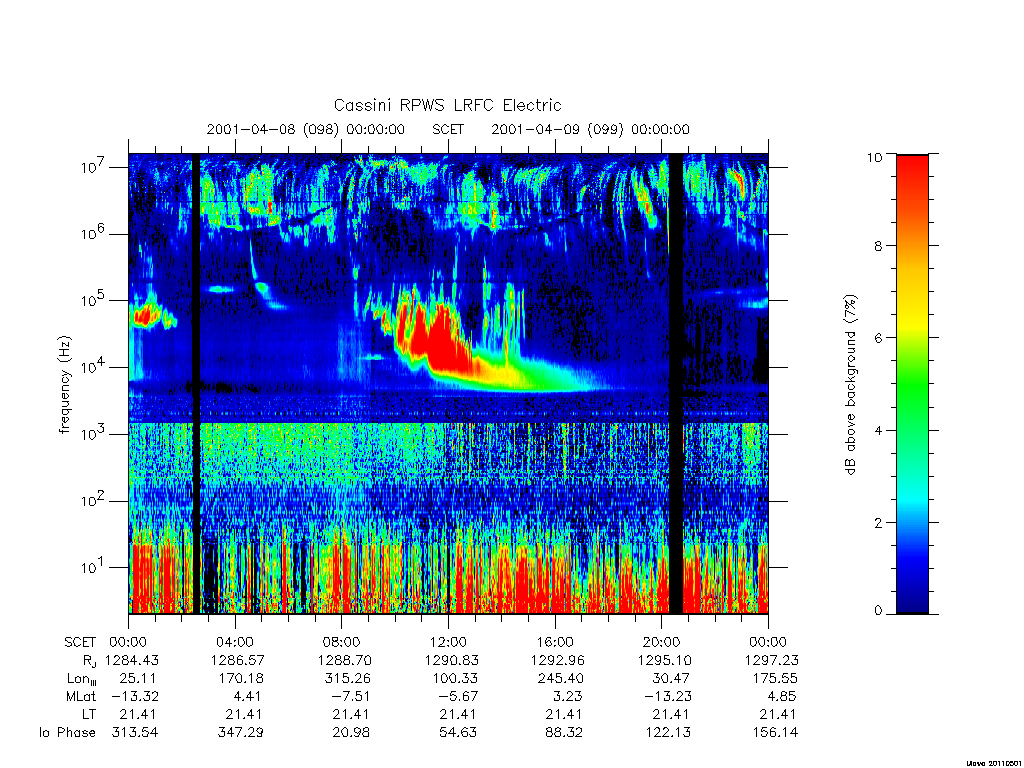This screenshot has height=768, width=1024.
Task: Click color bar tick value '6'
Action: tap(878, 338)
